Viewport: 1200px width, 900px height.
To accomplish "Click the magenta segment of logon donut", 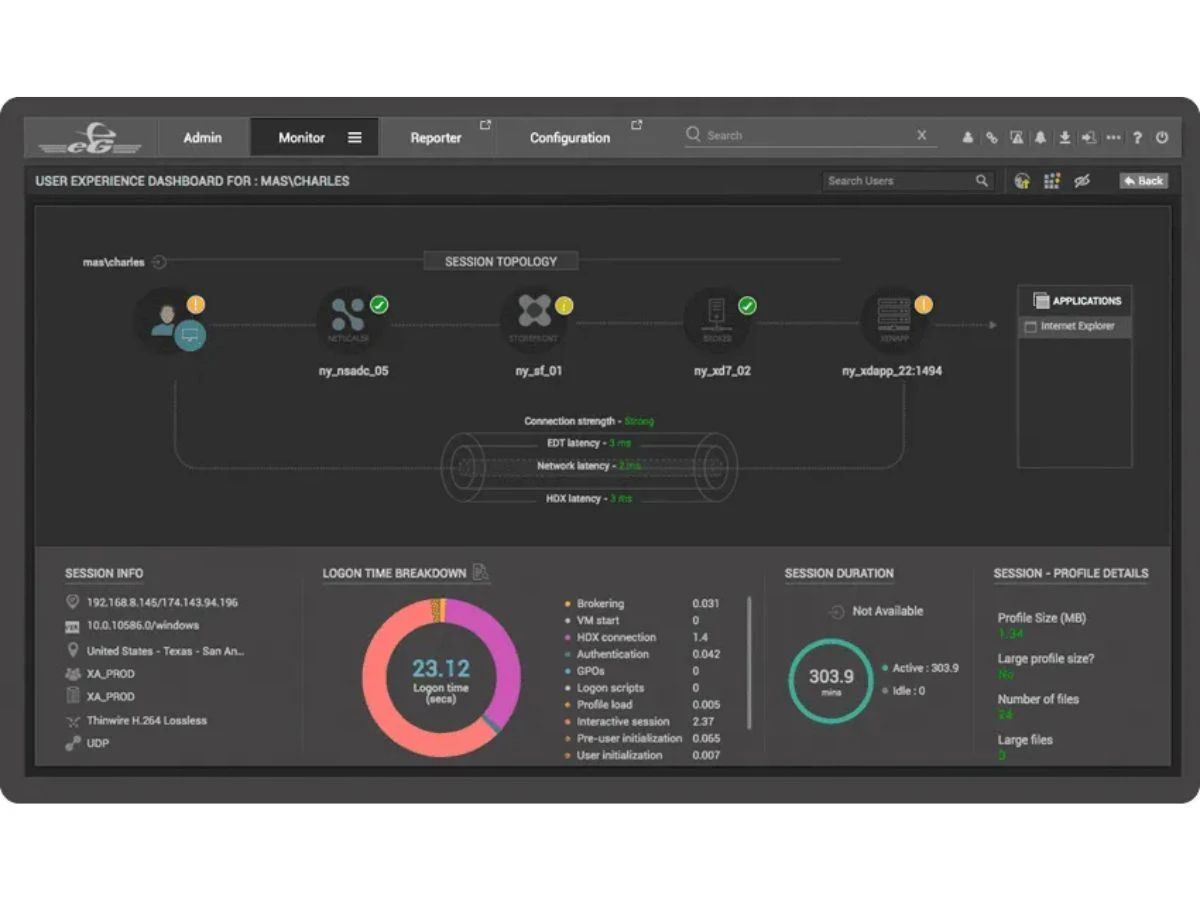I will click(x=502, y=660).
